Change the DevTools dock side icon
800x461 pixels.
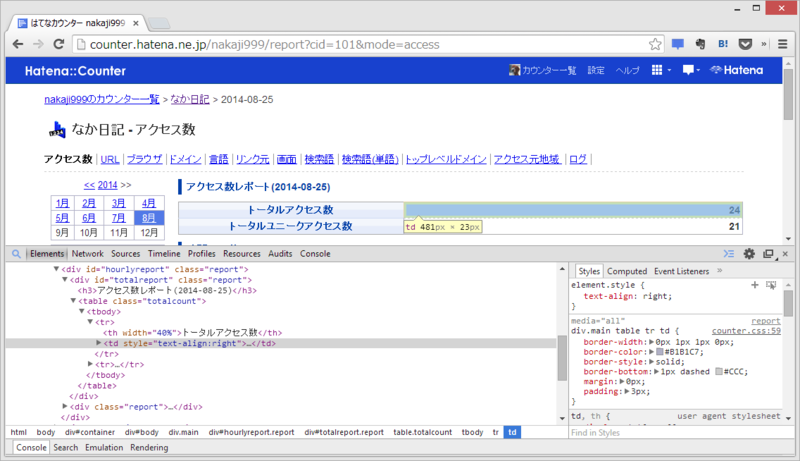[768, 253]
